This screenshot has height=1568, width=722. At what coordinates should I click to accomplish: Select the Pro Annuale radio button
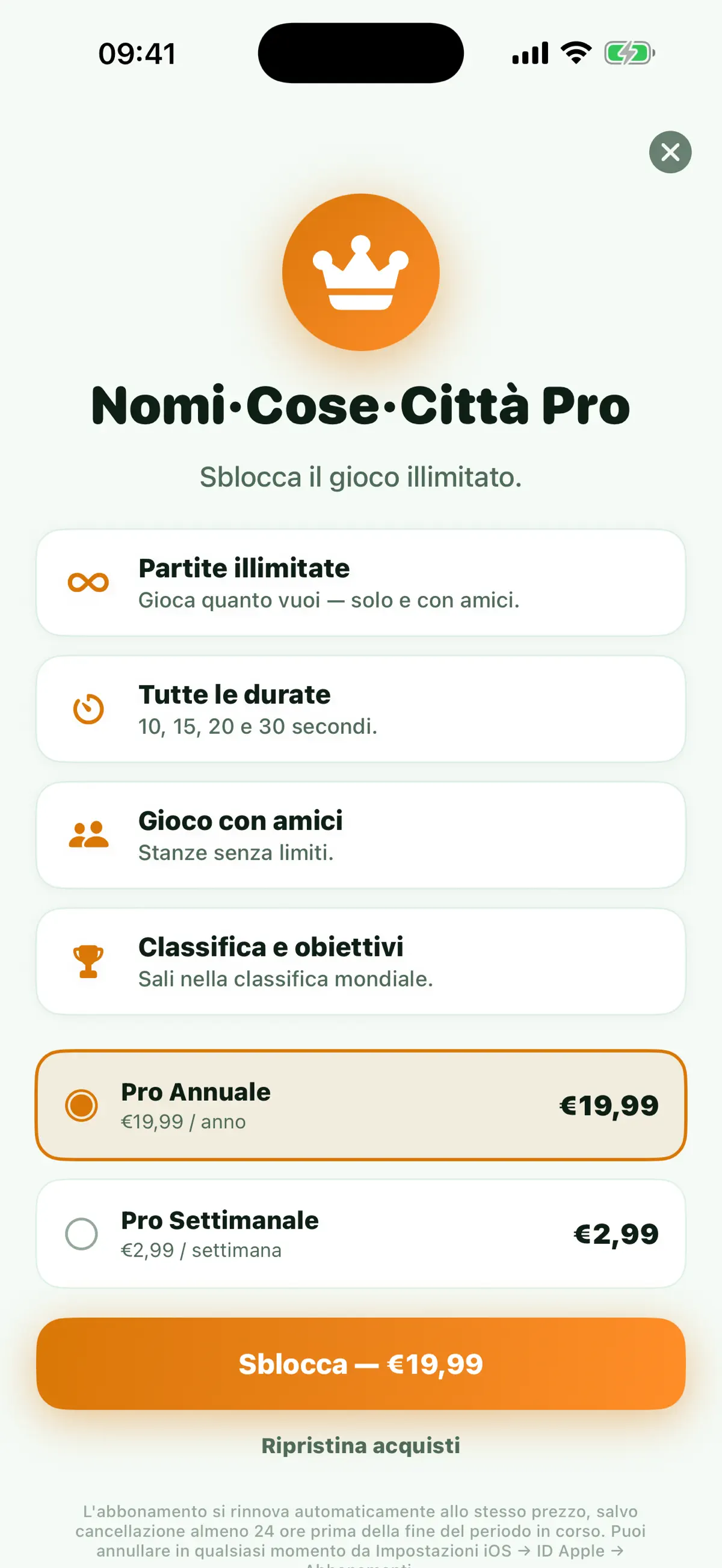(82, 1105)
